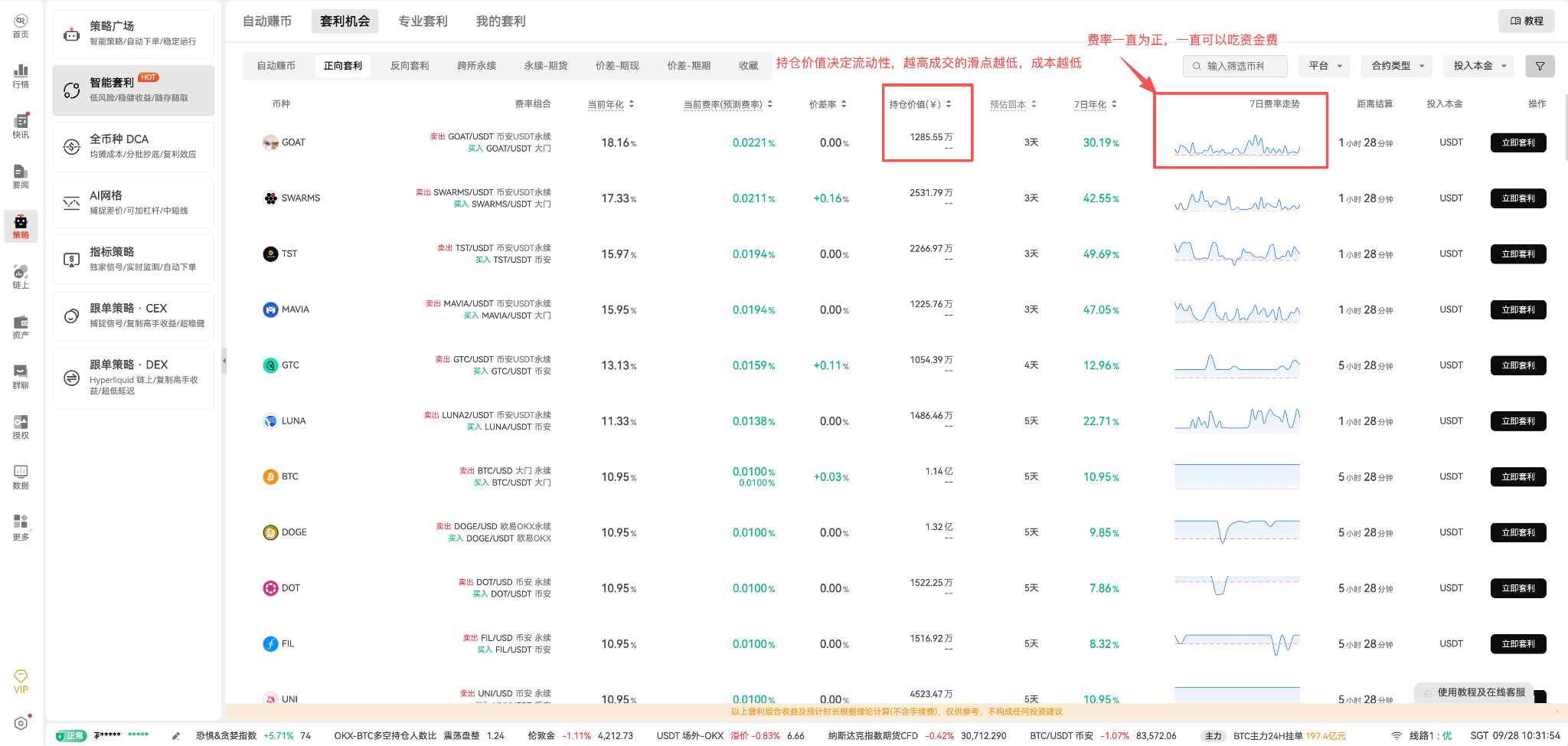Click 线路1 network line indicator
The height and width of the screenshot is (746, 1568).
tap(1423, 736)
